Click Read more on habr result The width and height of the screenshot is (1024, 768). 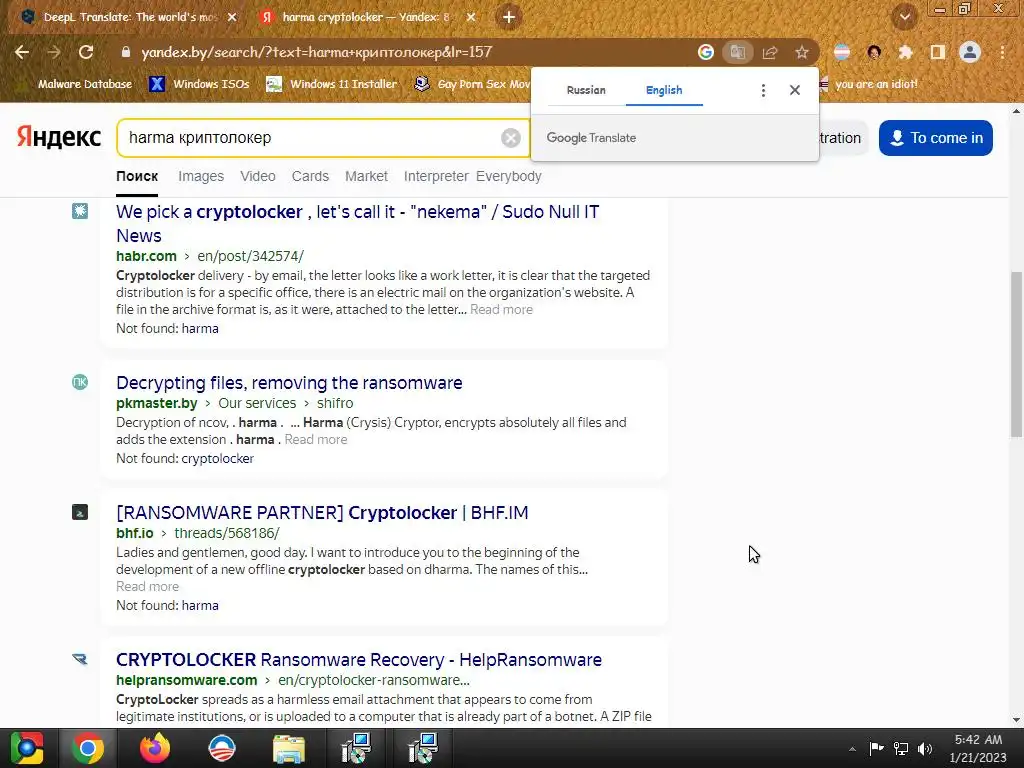point(501,310)
